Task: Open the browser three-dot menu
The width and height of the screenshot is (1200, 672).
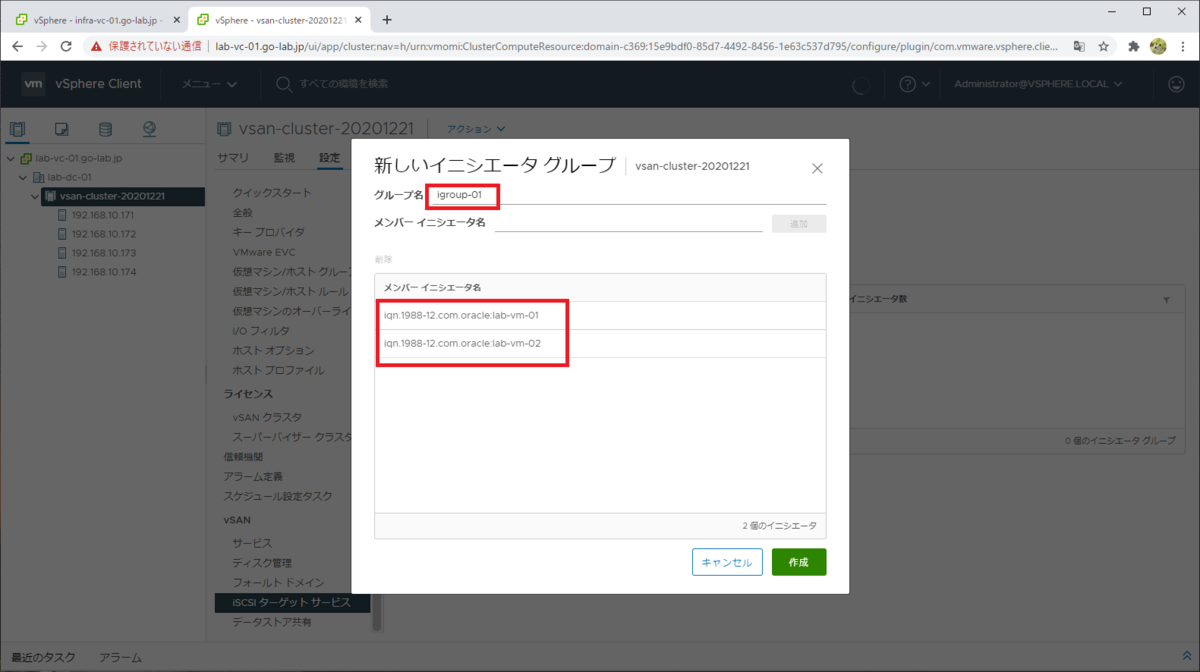Action: [x=1183, y=46]
